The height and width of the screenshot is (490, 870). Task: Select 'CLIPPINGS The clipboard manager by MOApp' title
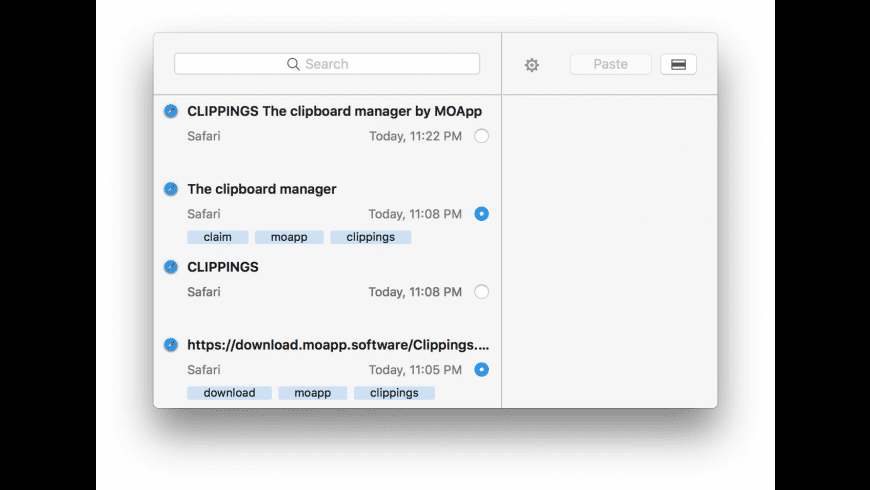(x=335, y=111)
